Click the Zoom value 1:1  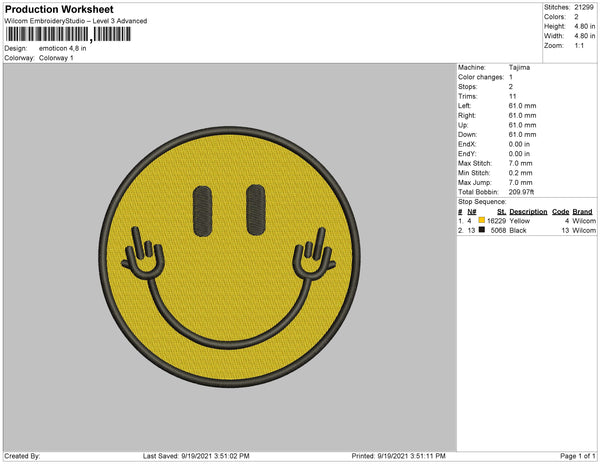pyautogui.click(x=579, y=46)
